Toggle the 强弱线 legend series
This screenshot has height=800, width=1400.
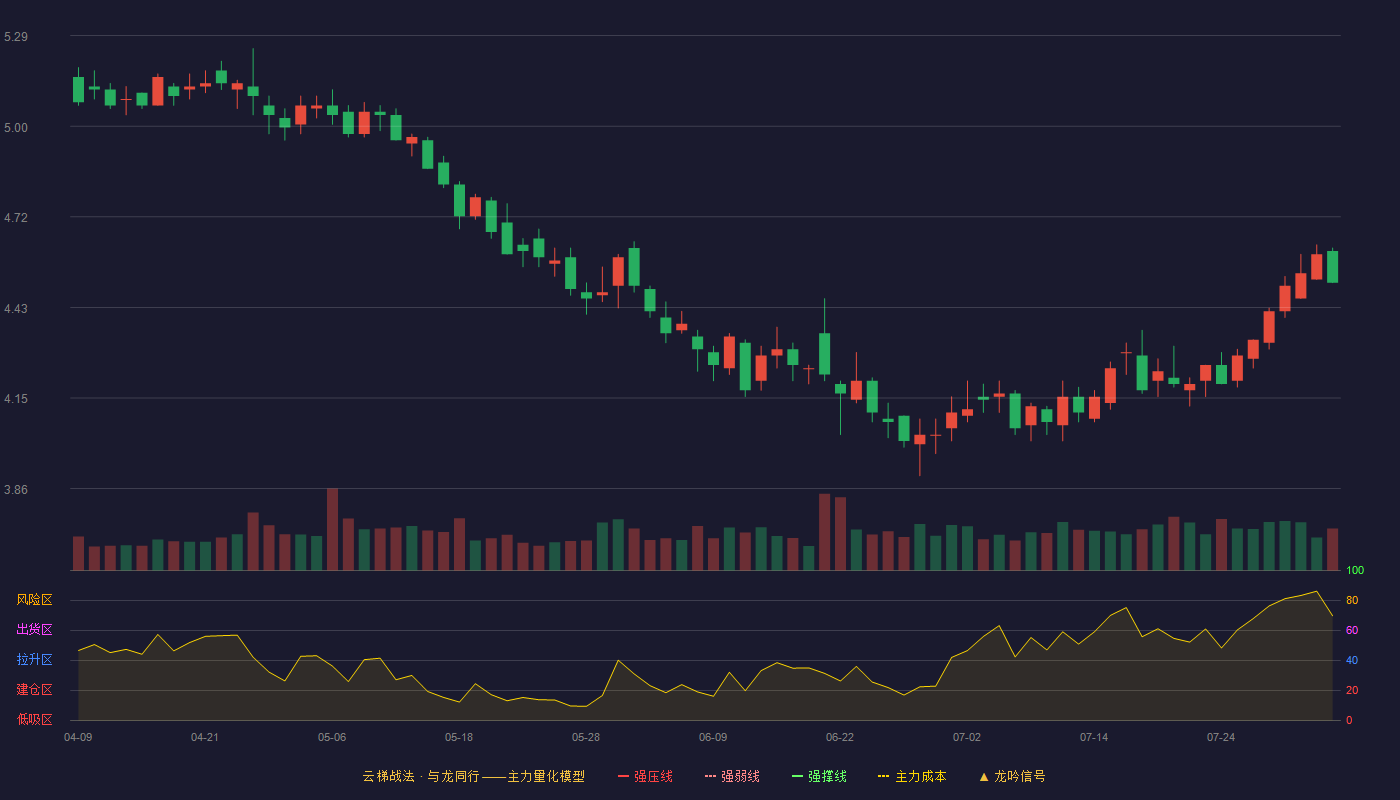coord(732,776)
